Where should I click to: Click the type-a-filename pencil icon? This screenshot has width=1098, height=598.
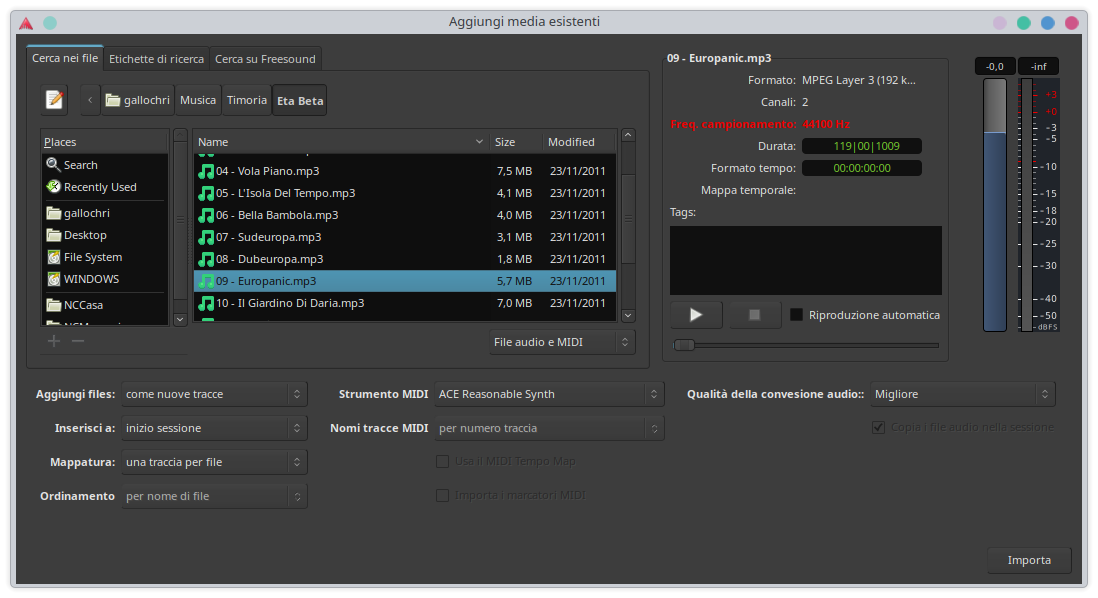pos(54,100)
